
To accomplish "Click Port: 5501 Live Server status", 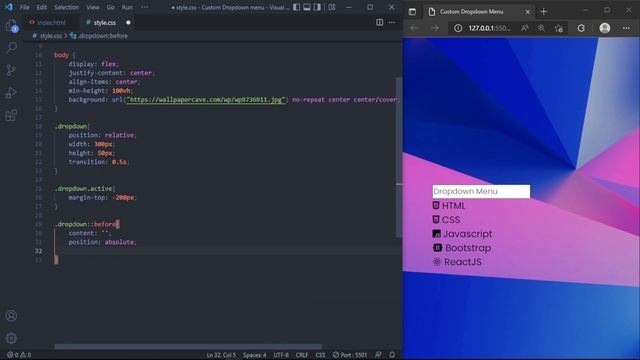I will (x=350, y=355).
